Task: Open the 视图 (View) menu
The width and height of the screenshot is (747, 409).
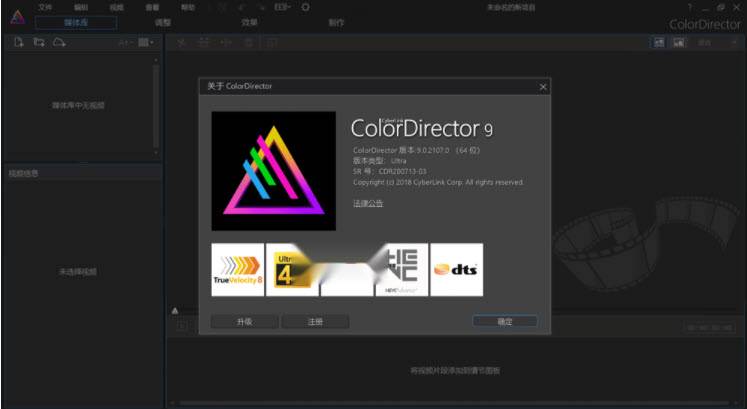Action: point(116,8)
